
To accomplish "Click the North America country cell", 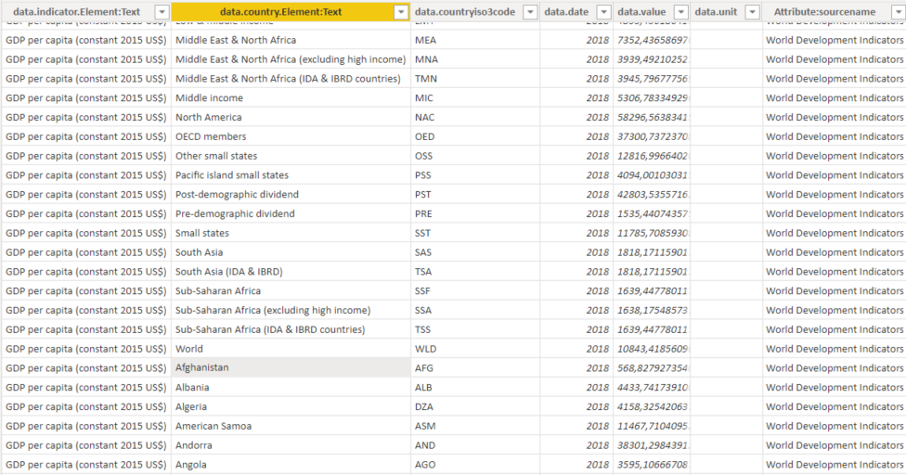I will pos(291,117).
